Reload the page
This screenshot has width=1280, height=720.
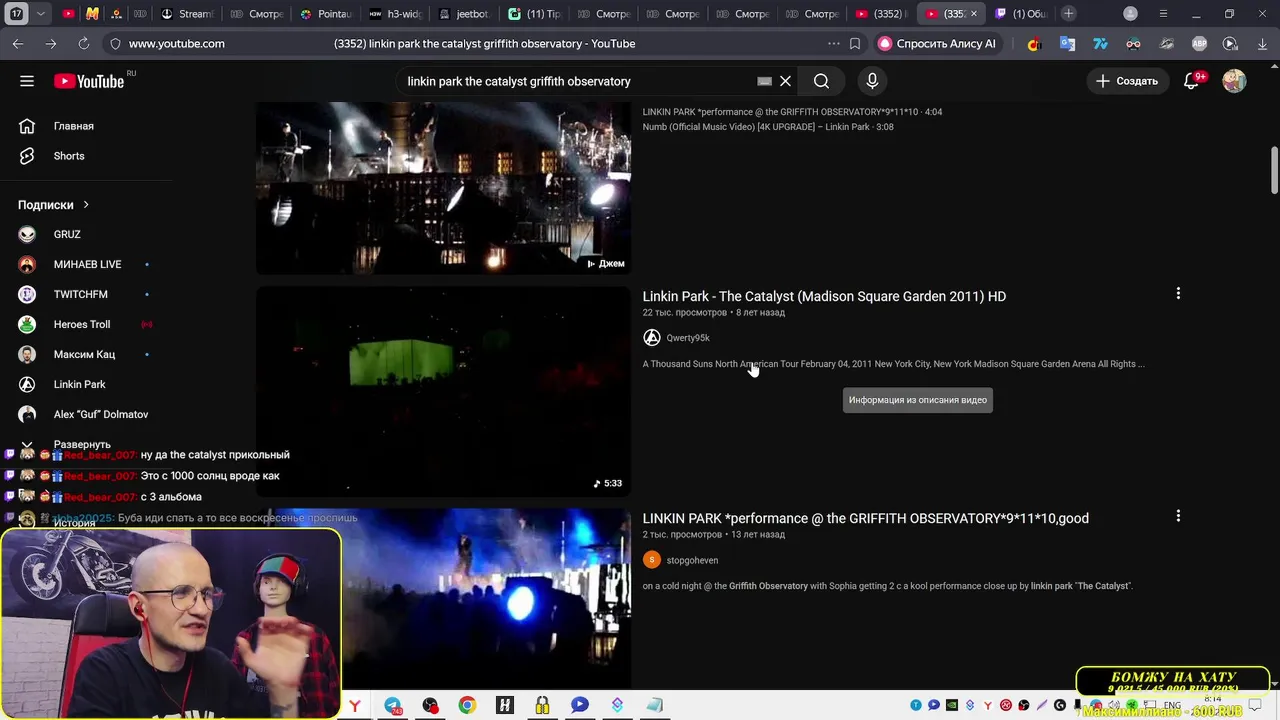(84, 44)
